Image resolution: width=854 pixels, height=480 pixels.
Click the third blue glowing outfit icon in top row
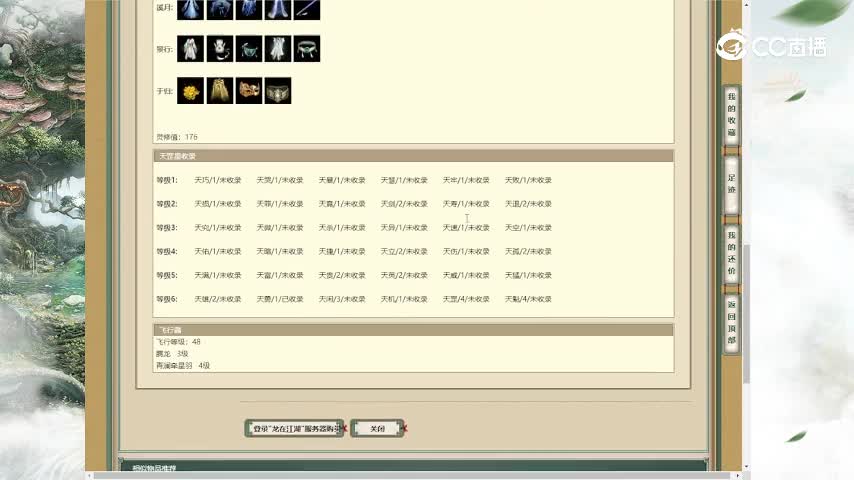tap(249, 9)
